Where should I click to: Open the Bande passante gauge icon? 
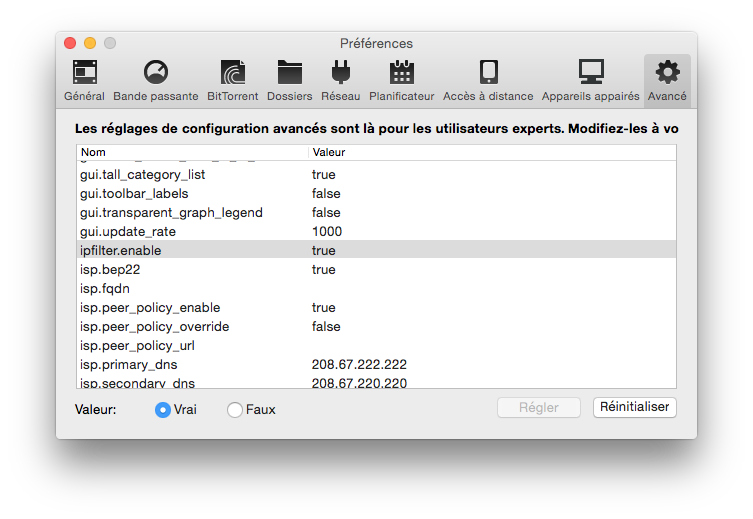(x=156, y=72)
